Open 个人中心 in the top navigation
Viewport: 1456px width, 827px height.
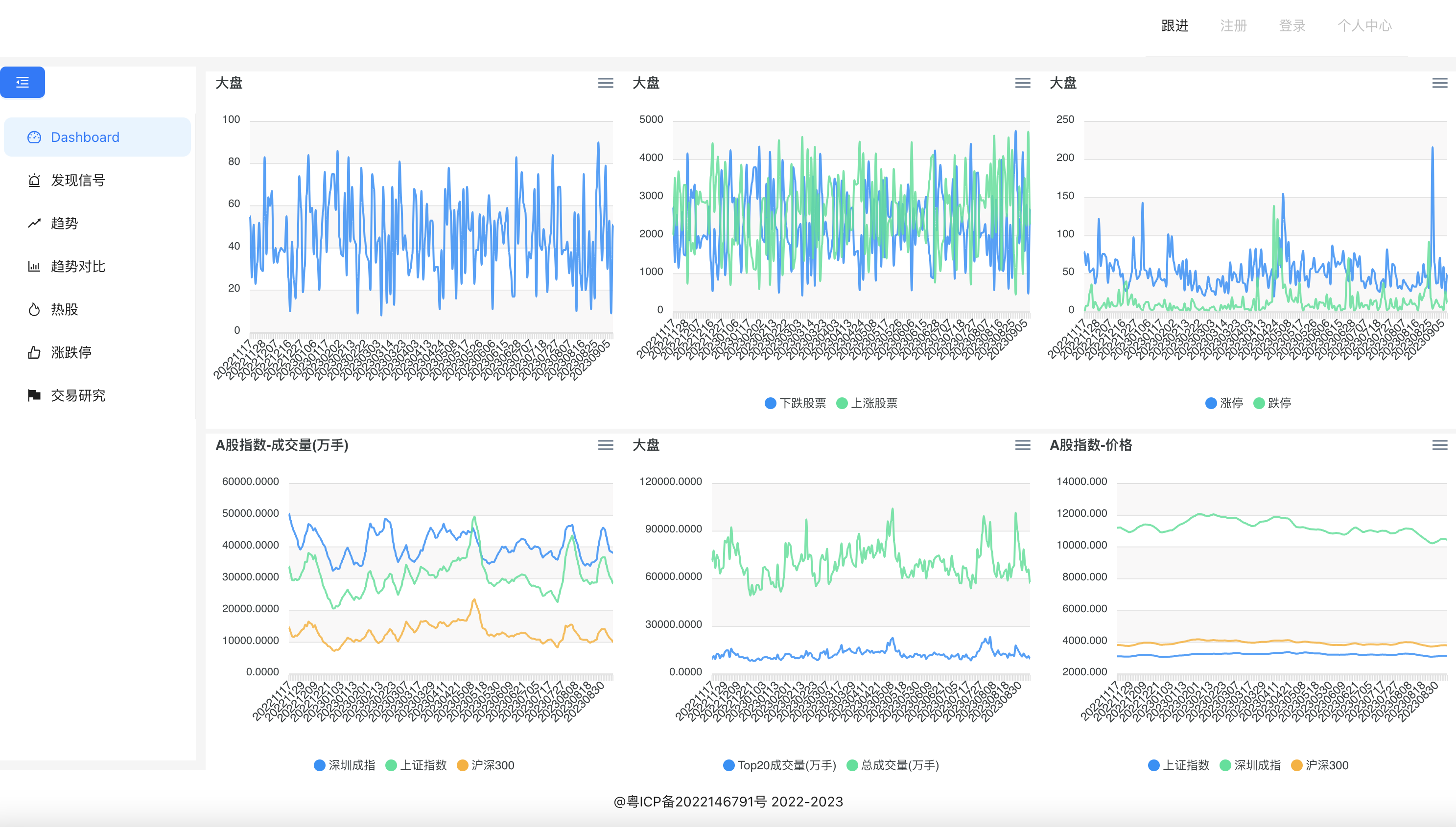pos(1364,25)
